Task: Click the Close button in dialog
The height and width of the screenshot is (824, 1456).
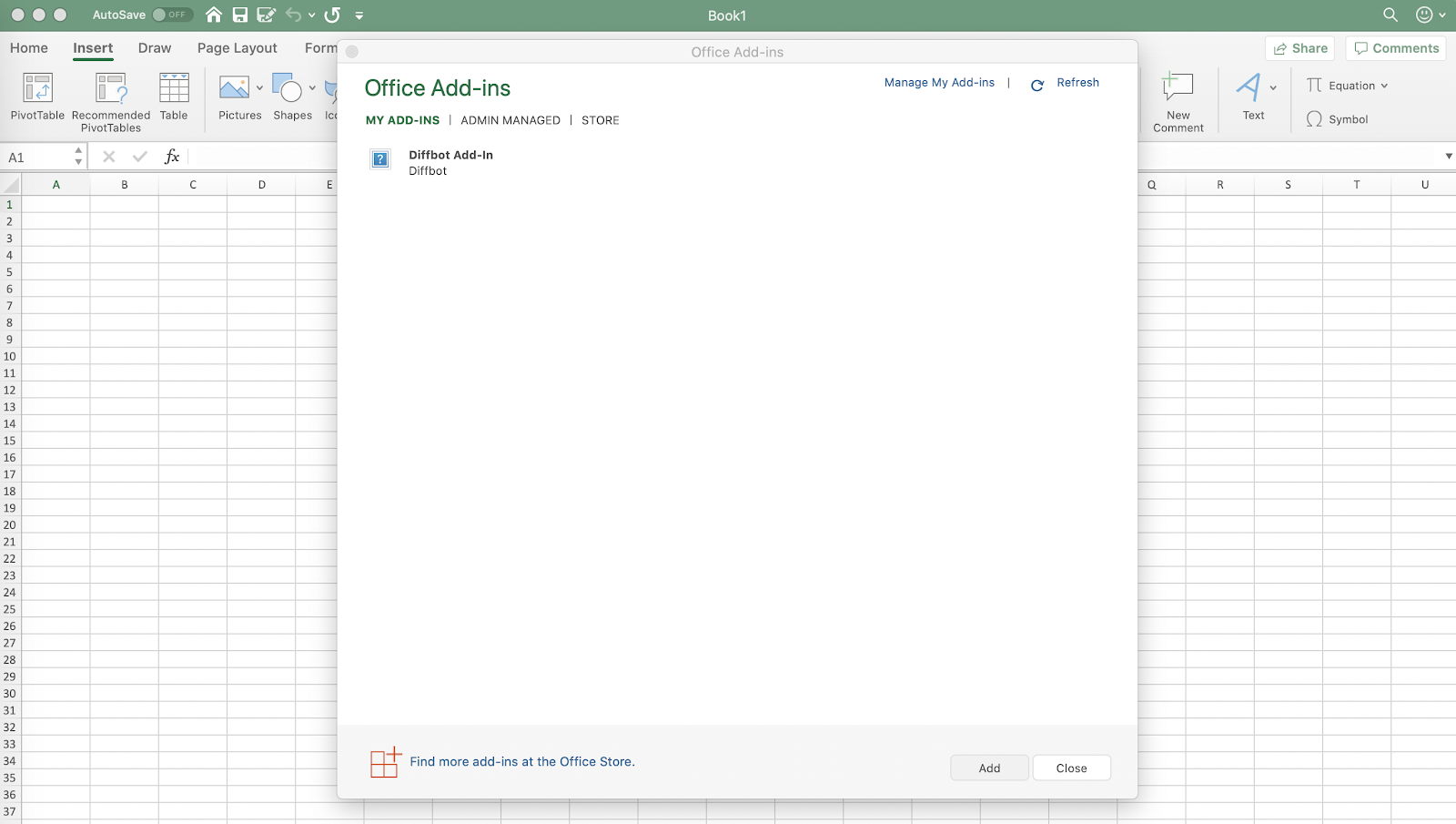Action: click(1071, 768)
